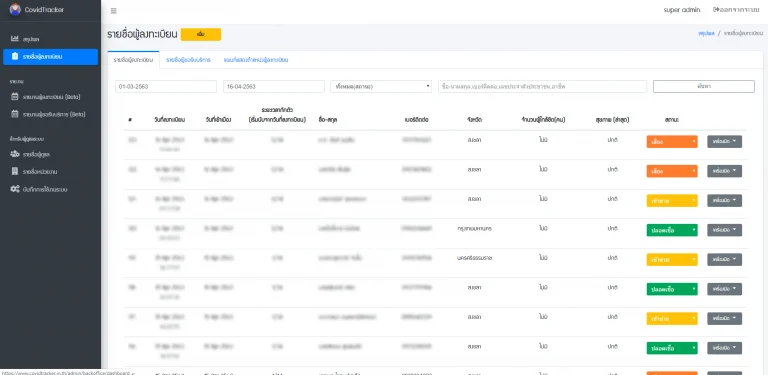The height and width of the screenshot is (375, 768).
Task: Click the logout link at top right
Action: click(x=736, y=10)
